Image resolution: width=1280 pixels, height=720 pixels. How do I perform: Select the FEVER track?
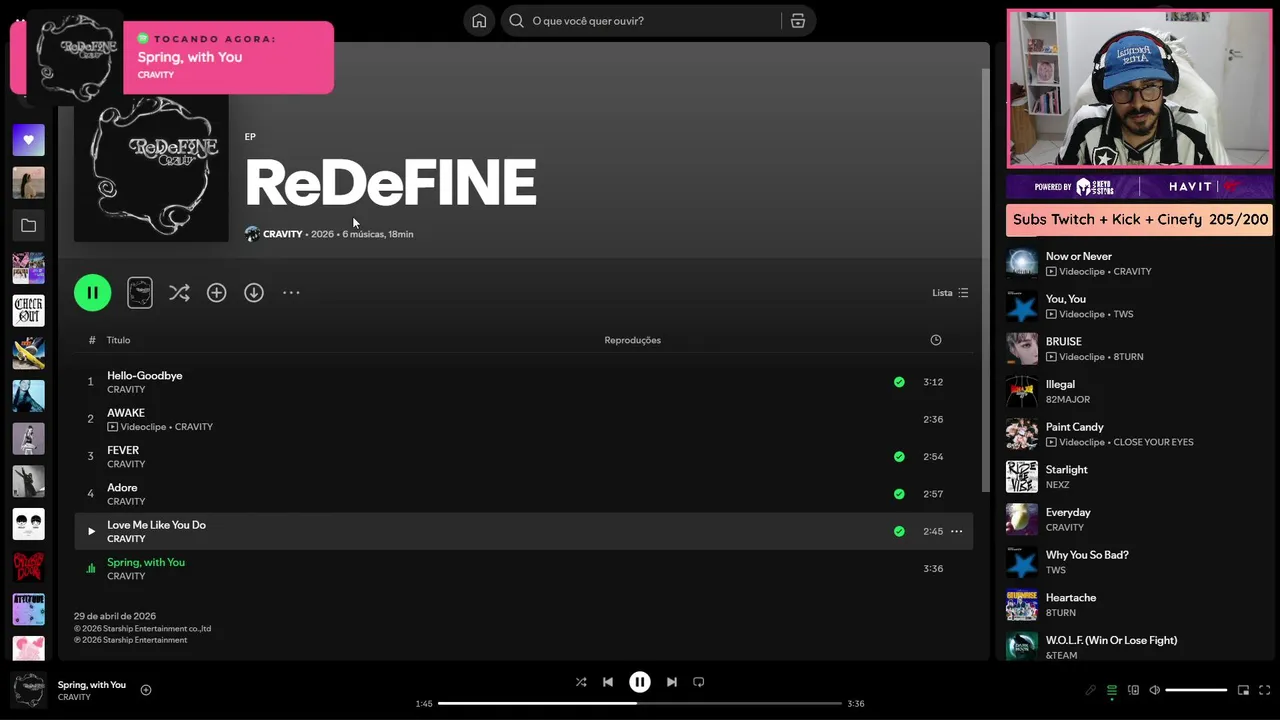tap(523, 457)
